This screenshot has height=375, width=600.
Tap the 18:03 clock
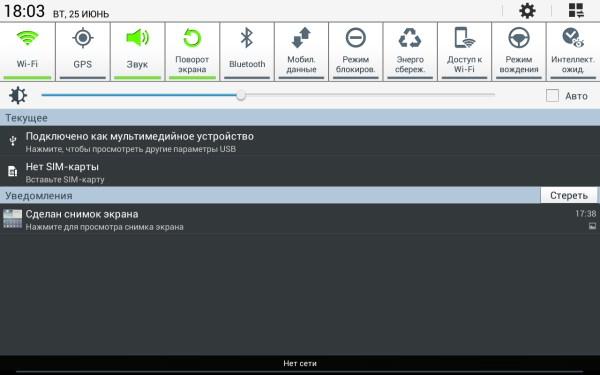coord(24,11)
